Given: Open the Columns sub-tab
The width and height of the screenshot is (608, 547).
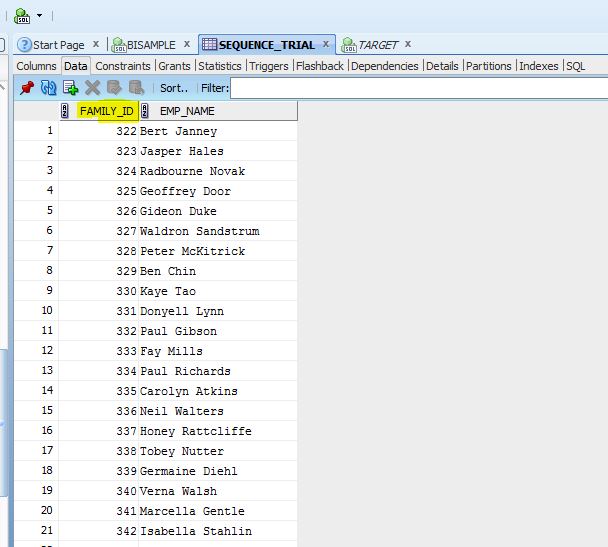Looking at the screenshot, I should point(36,66).
